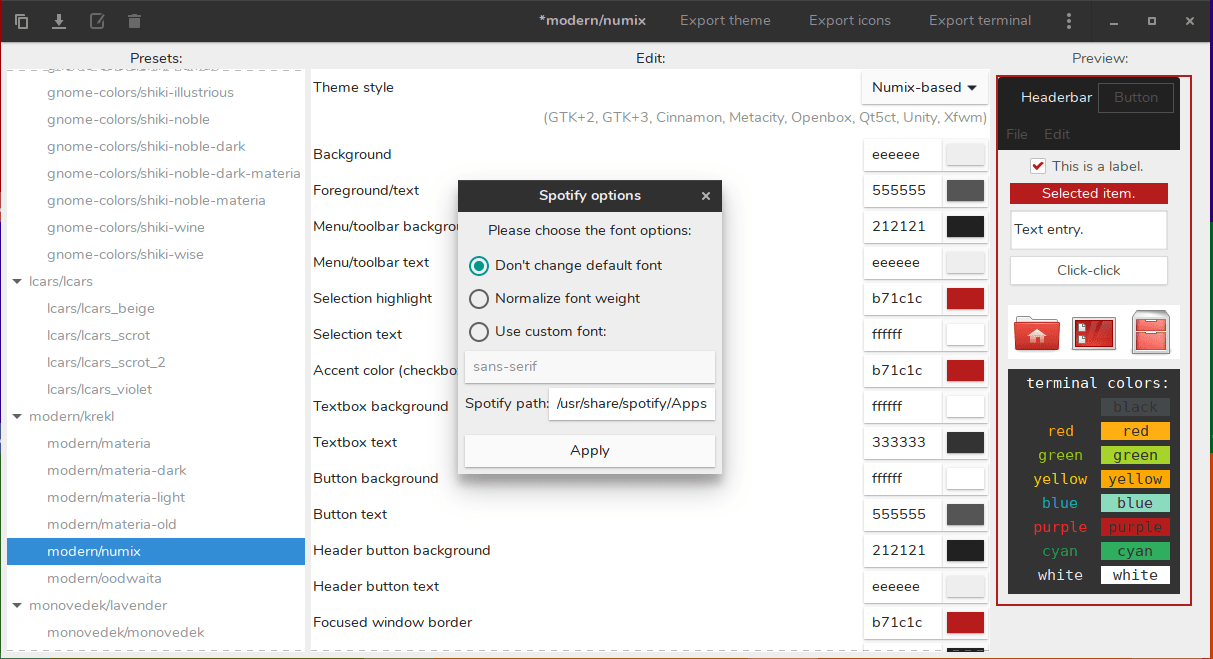Viewport: 1213px width, 659px height.
Task: Select Use custom font radio button
Action: [479, 331]
